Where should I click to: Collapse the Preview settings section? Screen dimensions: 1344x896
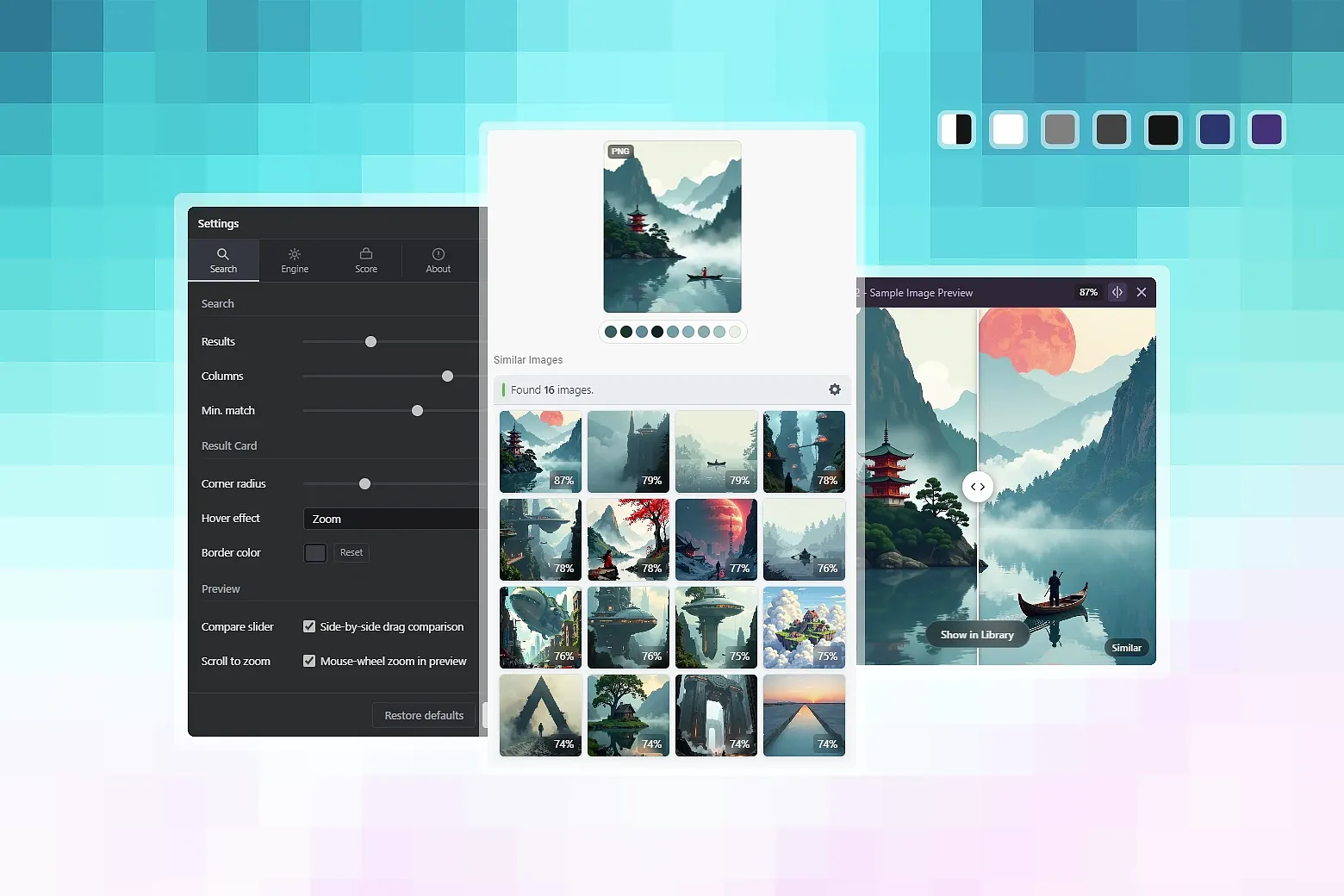221,588
